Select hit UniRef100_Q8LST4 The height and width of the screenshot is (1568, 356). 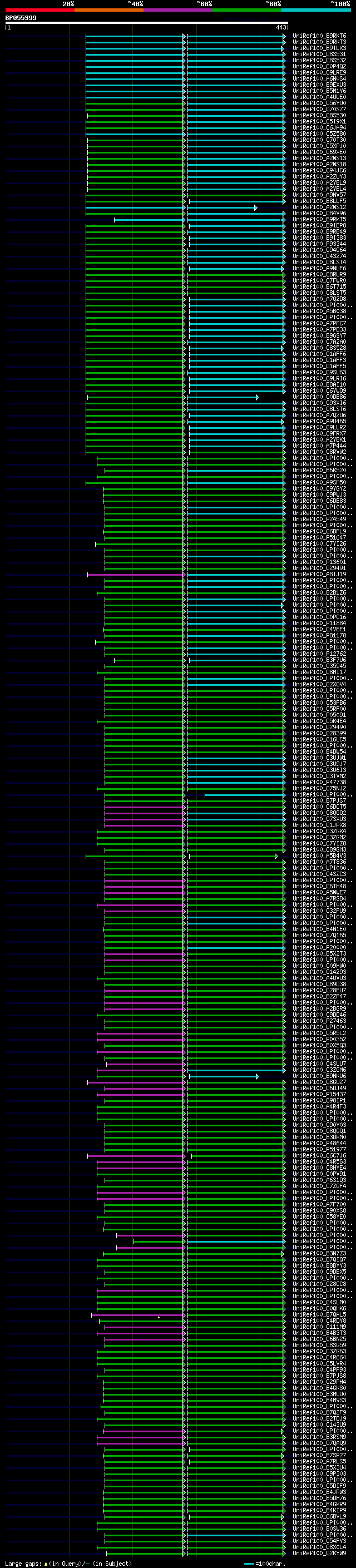(x=319, y=263)
